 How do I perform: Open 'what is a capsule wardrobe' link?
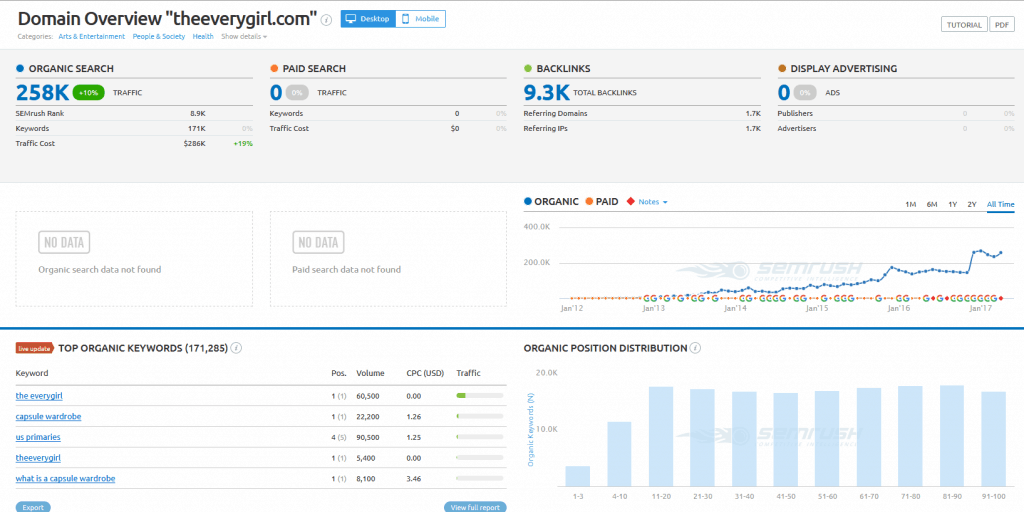pos(65,479)
